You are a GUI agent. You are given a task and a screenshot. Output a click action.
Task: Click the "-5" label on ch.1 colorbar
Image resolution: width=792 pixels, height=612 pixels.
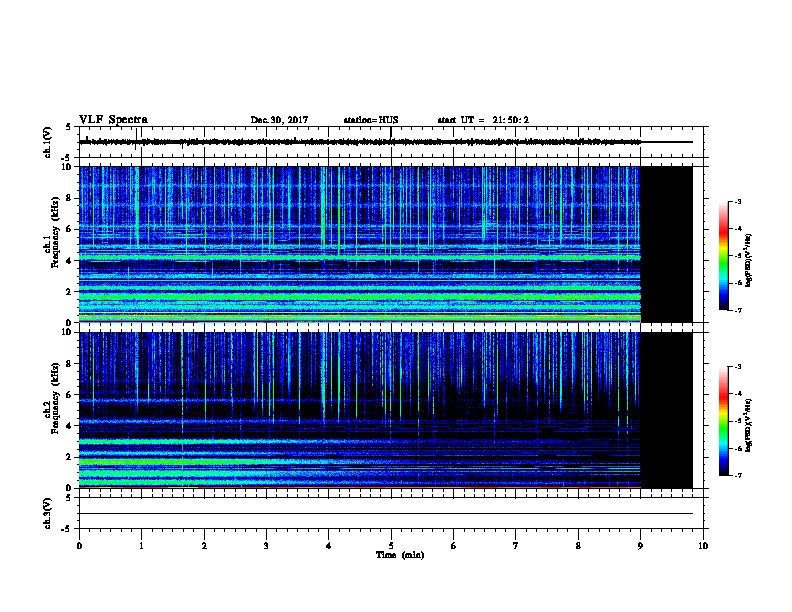(738, 256)
